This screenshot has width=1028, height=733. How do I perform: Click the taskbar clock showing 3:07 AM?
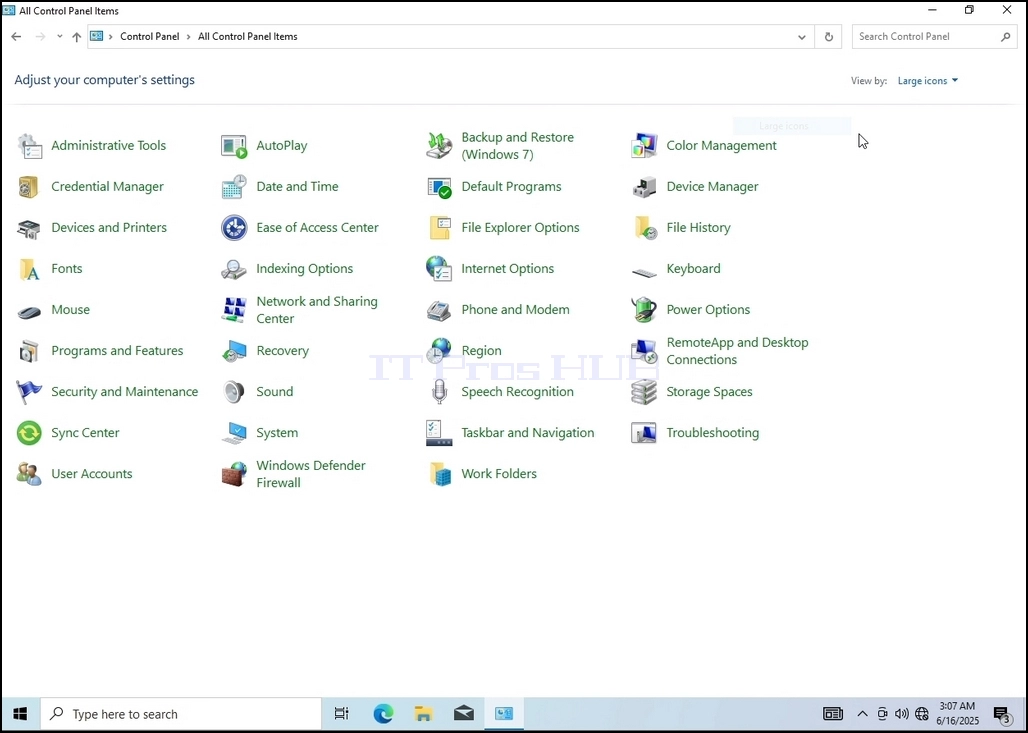click(x=957, y=714)
